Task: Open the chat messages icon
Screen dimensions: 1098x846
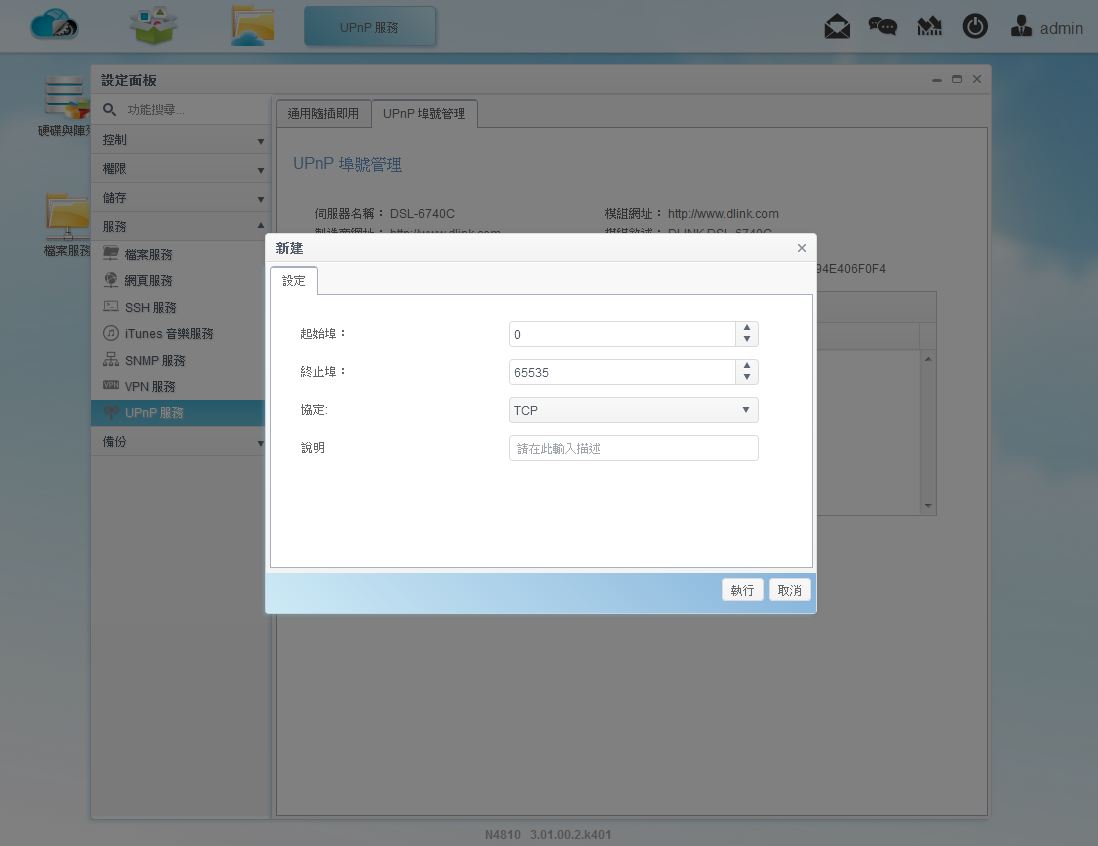Action: point(882,27)
